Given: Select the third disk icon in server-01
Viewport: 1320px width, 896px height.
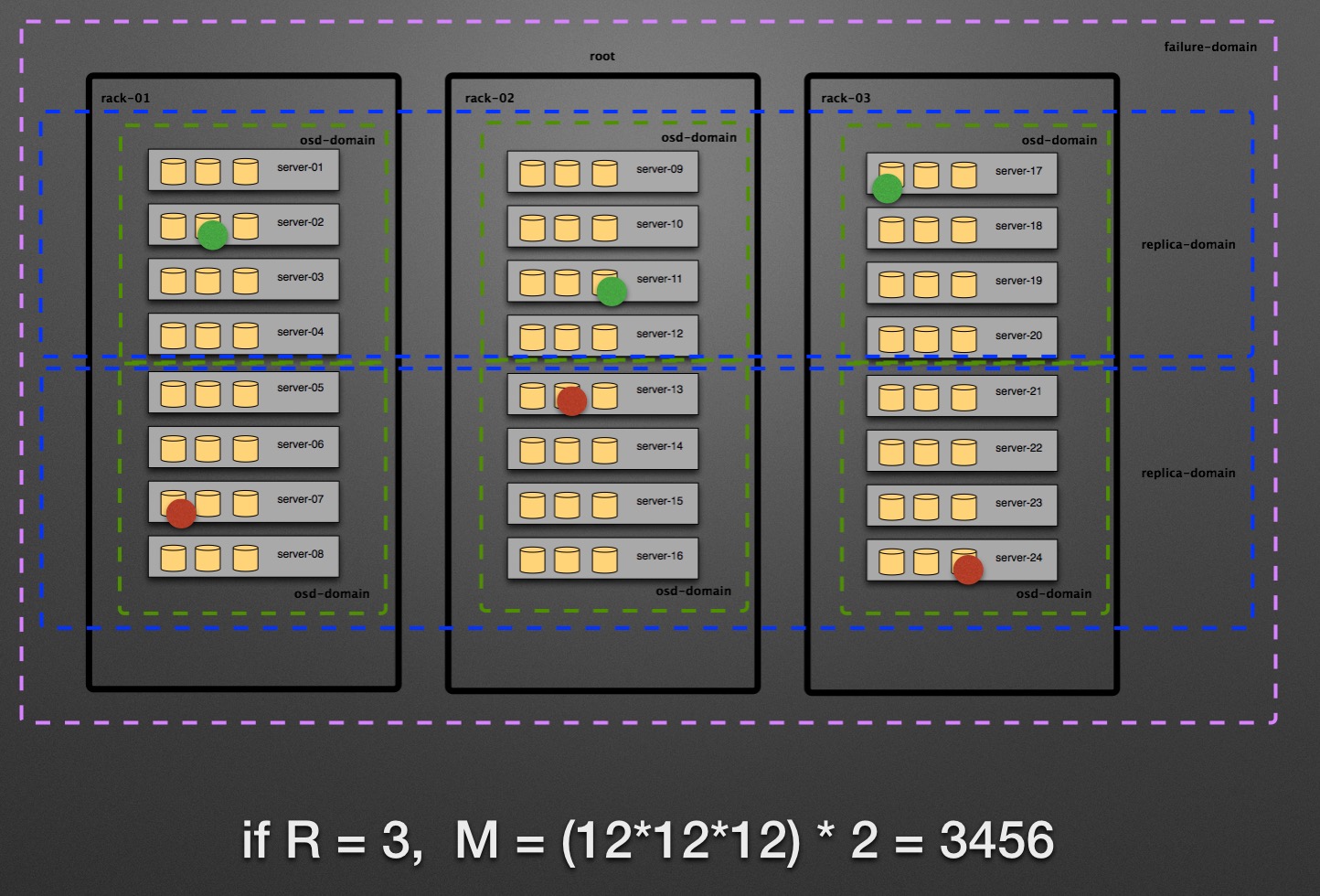Looking at the screenshot, I should point(245,171).
